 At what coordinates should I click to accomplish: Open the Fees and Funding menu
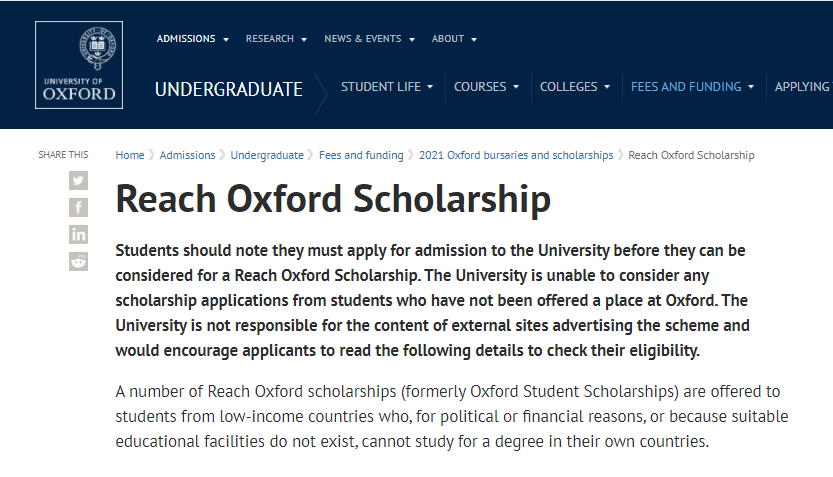point(692,87)
